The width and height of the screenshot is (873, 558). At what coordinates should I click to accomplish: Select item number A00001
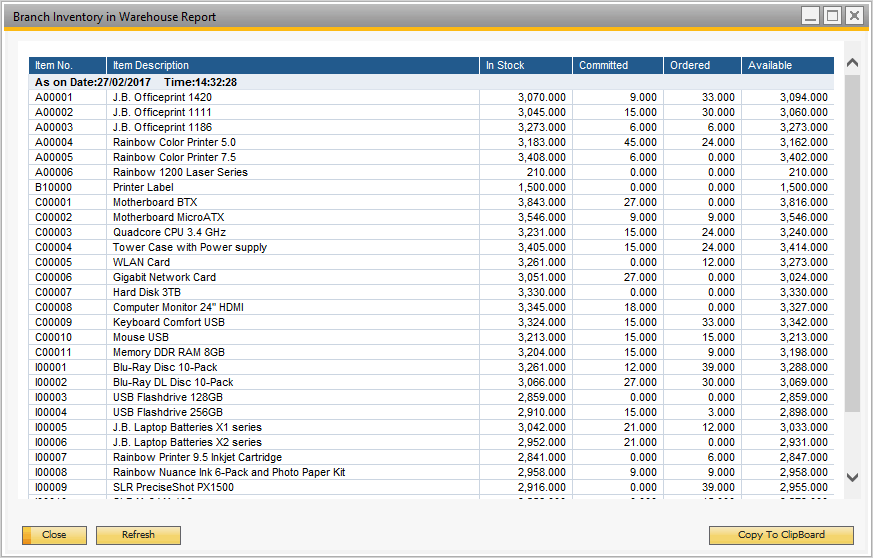point(54,97)
